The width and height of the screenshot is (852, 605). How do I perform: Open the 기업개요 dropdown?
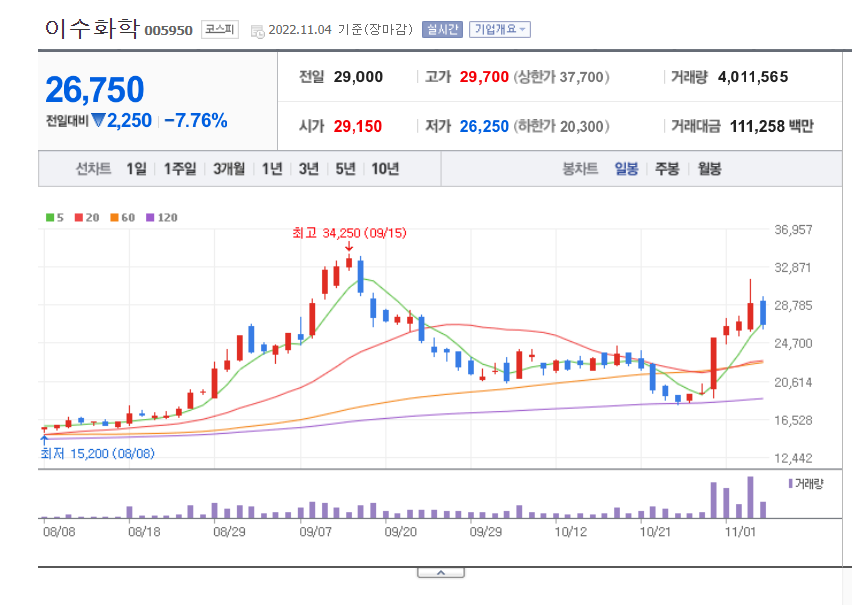tap(500, 29)
